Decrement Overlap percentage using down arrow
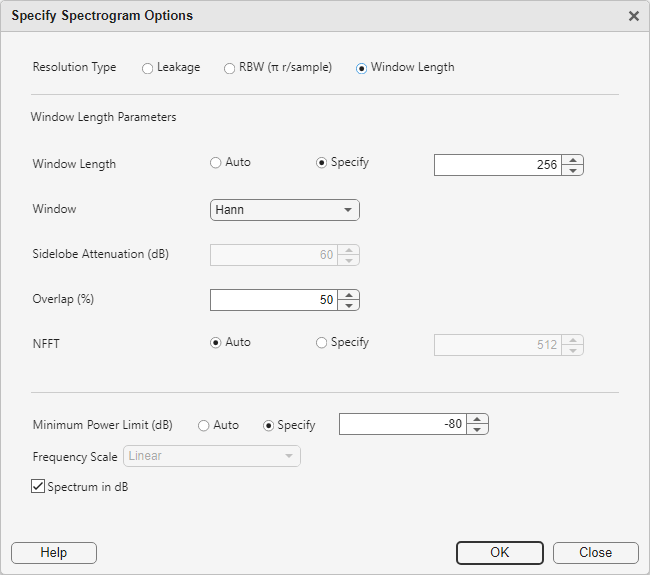650x575 pixels. [348, 305]
